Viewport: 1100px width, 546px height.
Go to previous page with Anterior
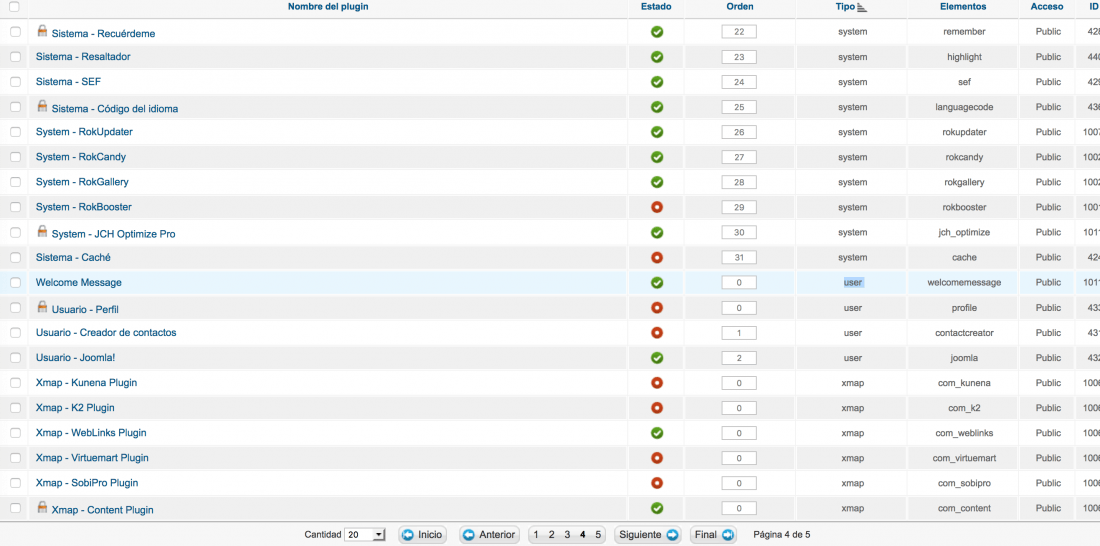490,535
